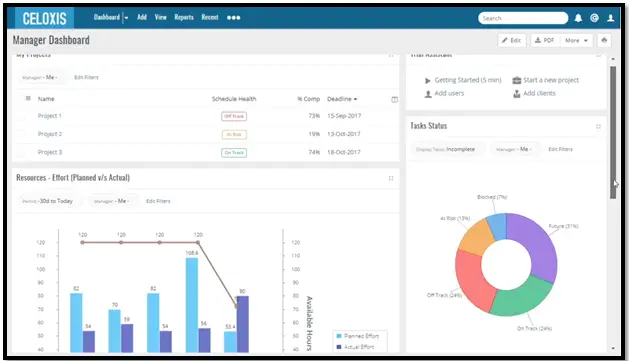
Task: Click the Add users link
Action: tap(449, 93)
